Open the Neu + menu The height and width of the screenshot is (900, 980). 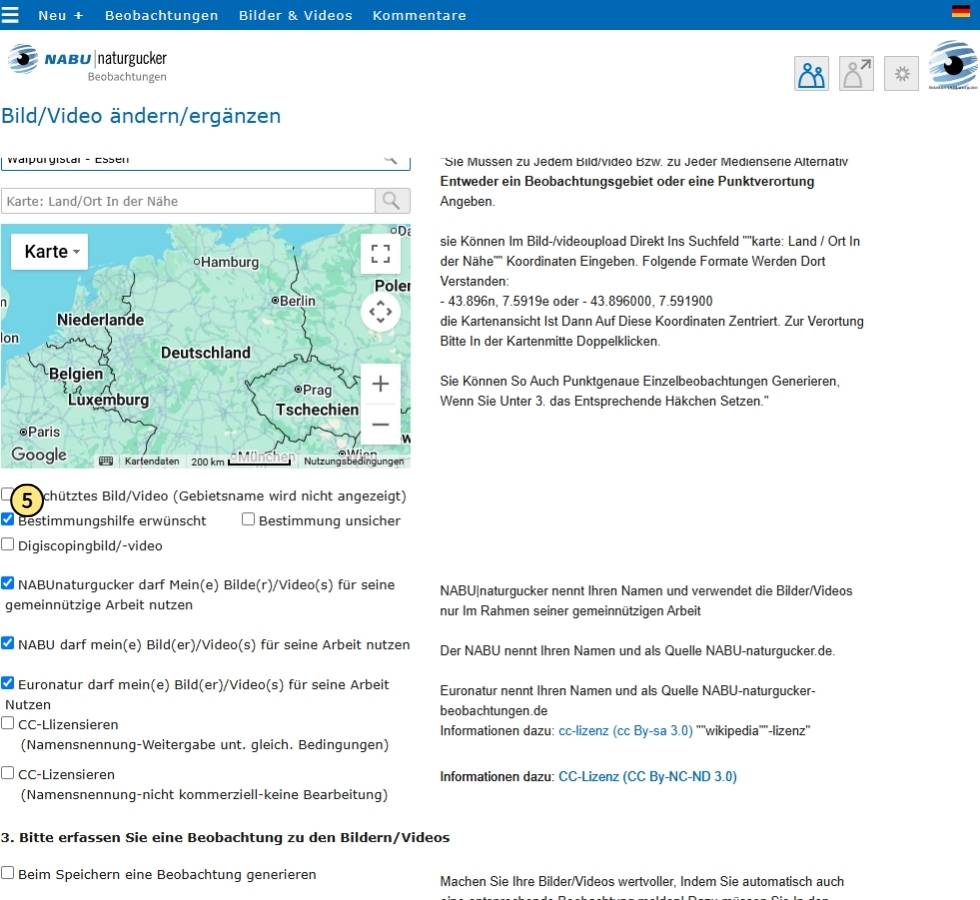pyautogui.click(x=61, y=15)
